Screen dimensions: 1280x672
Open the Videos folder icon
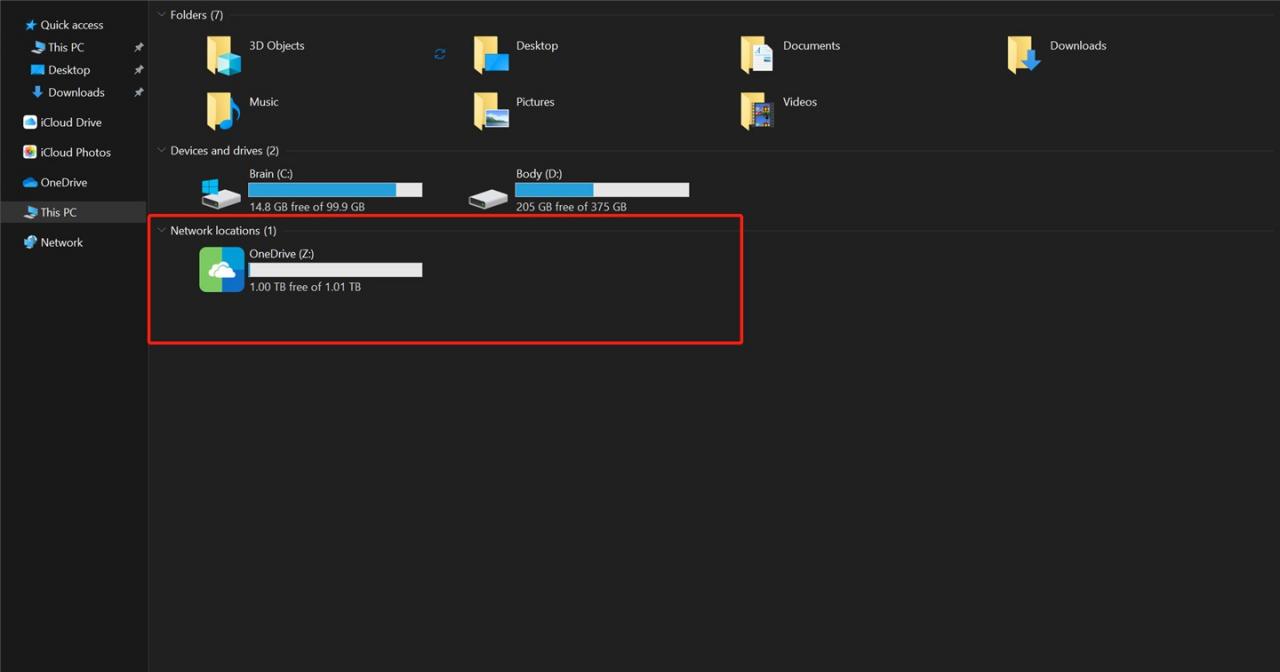[x=757, y=111]
